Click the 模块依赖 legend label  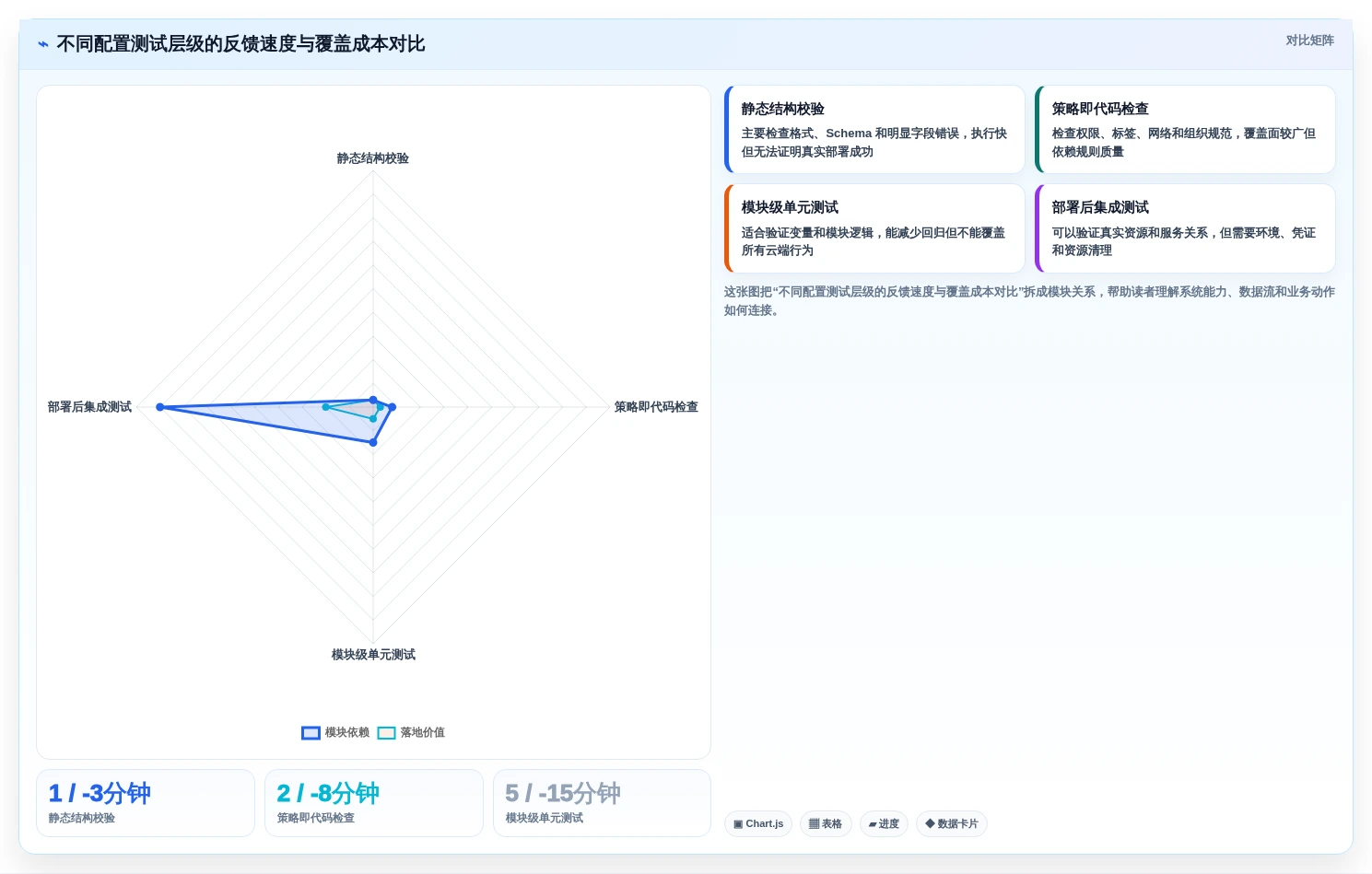346,733
